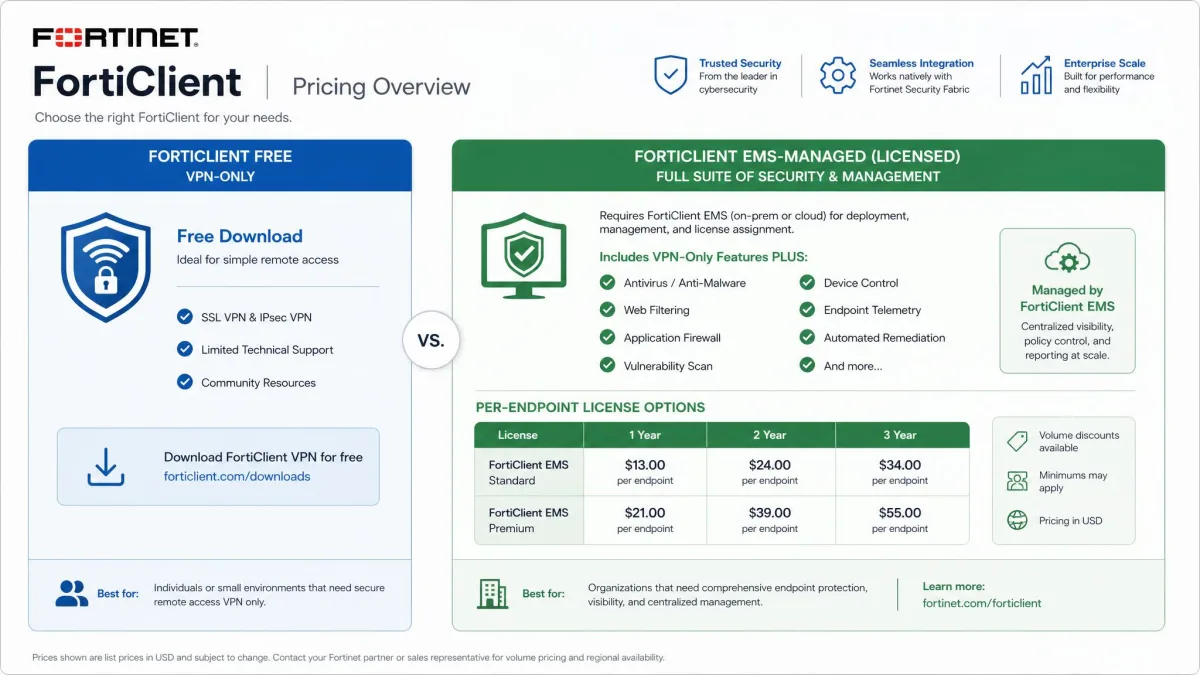Click the Fortinet logo

coord(116,38)
